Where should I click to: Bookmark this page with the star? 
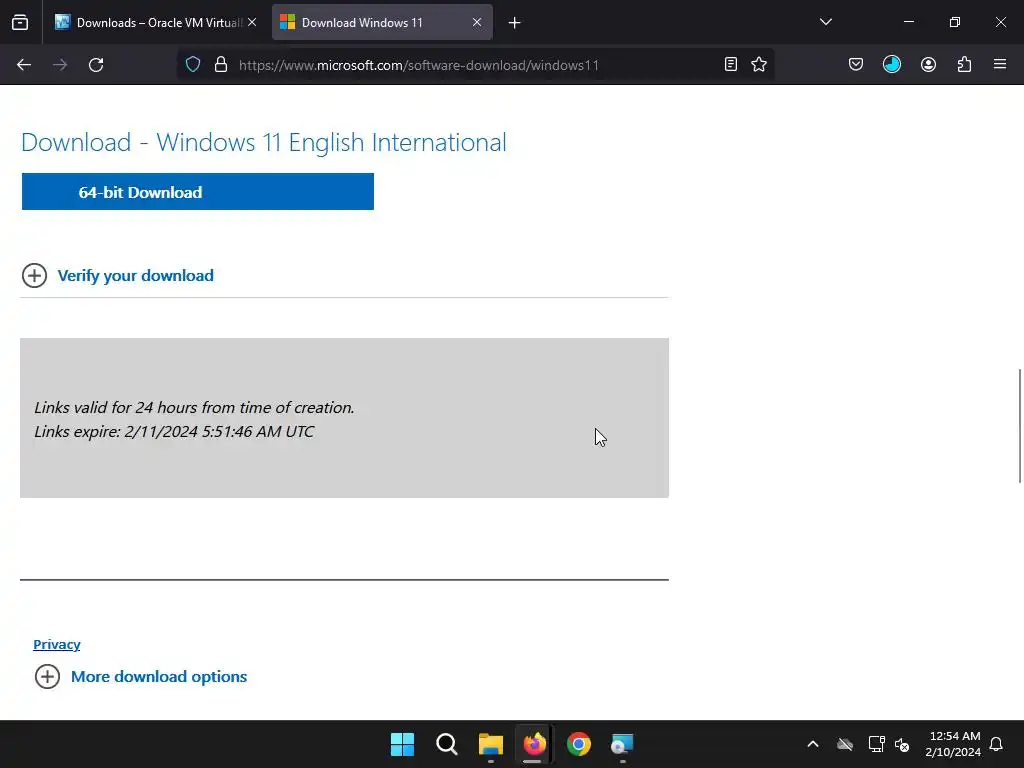[759, 65]
